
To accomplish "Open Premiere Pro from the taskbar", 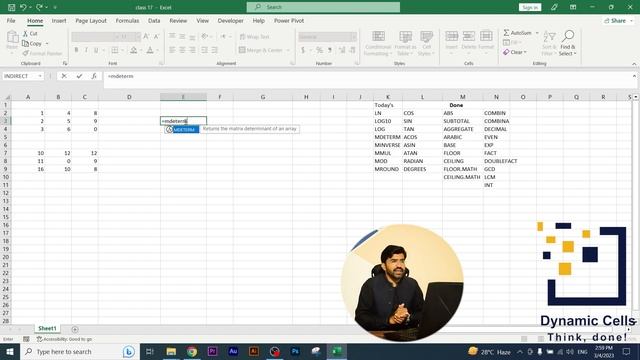I will (x=212, y=351).
